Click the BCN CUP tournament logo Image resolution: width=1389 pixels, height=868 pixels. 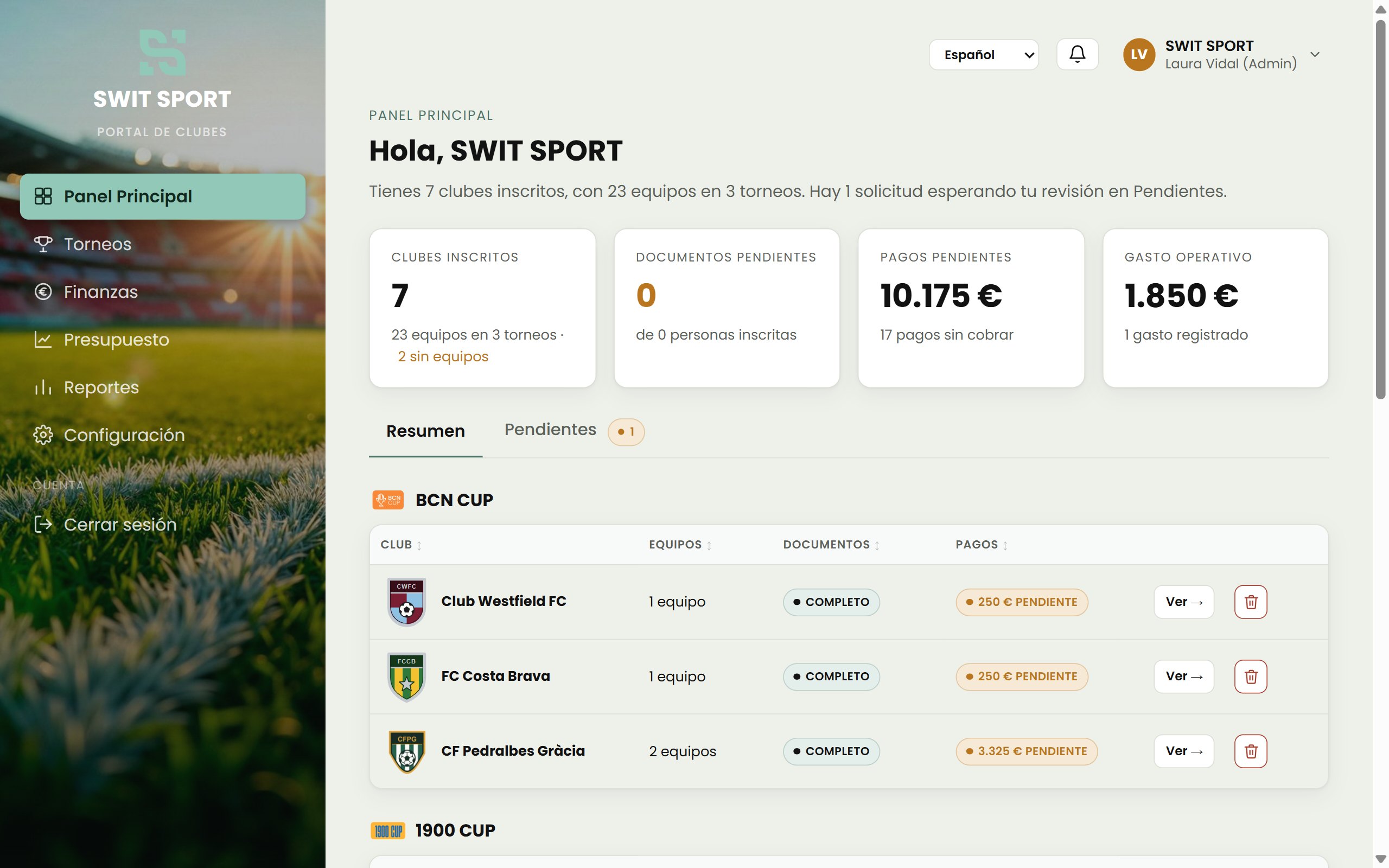pyautogui.click(x=388, y=500)
